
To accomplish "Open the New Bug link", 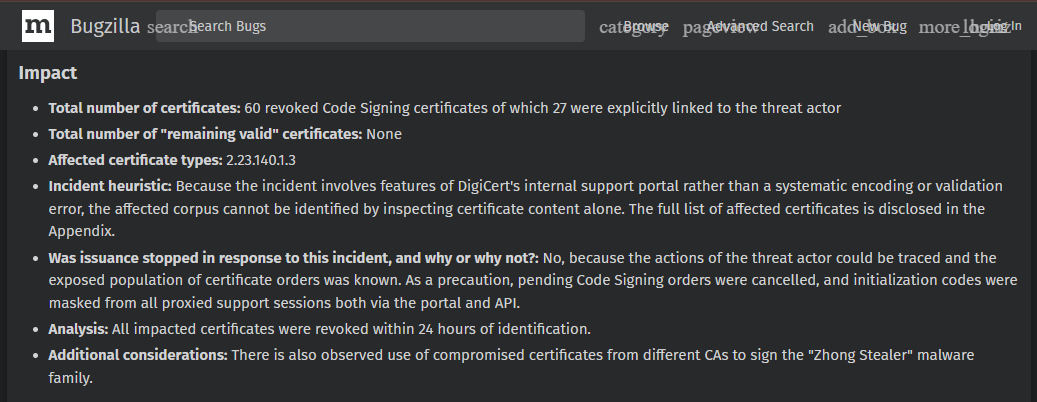I will [880, 26].
